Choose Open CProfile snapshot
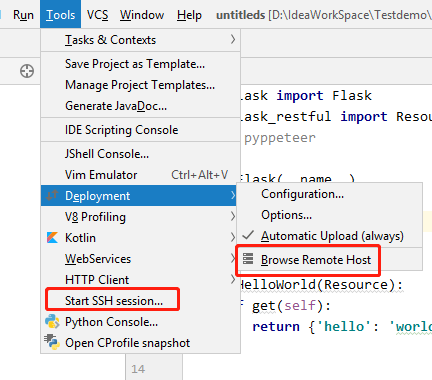The height and width of the screenshot is (380, 432). [x=140, y=343]
